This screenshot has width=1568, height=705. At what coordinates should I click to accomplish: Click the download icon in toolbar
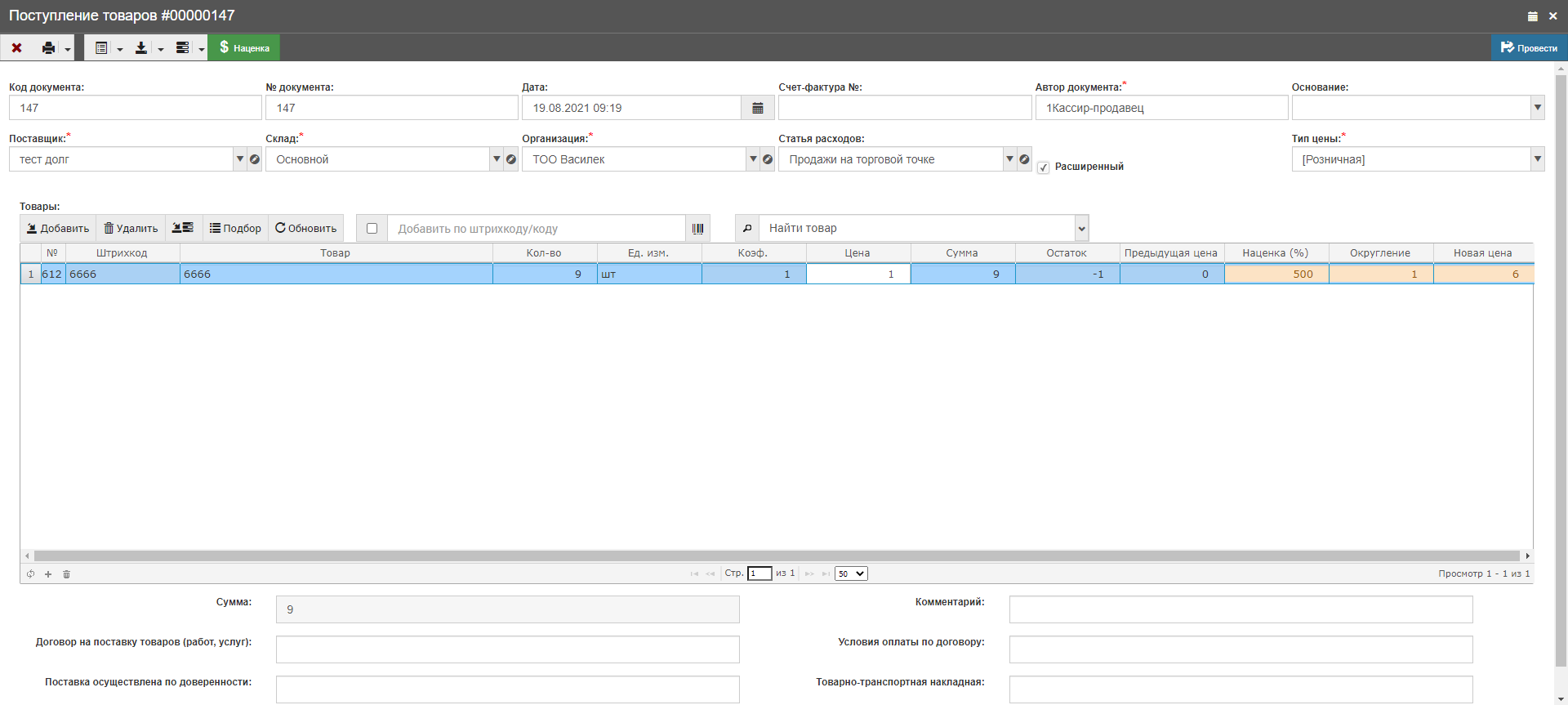141,48
